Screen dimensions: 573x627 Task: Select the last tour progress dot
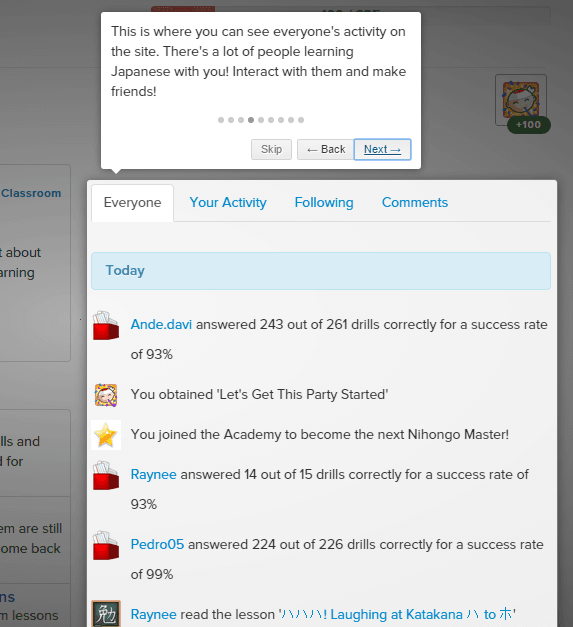tap(301, 120)
